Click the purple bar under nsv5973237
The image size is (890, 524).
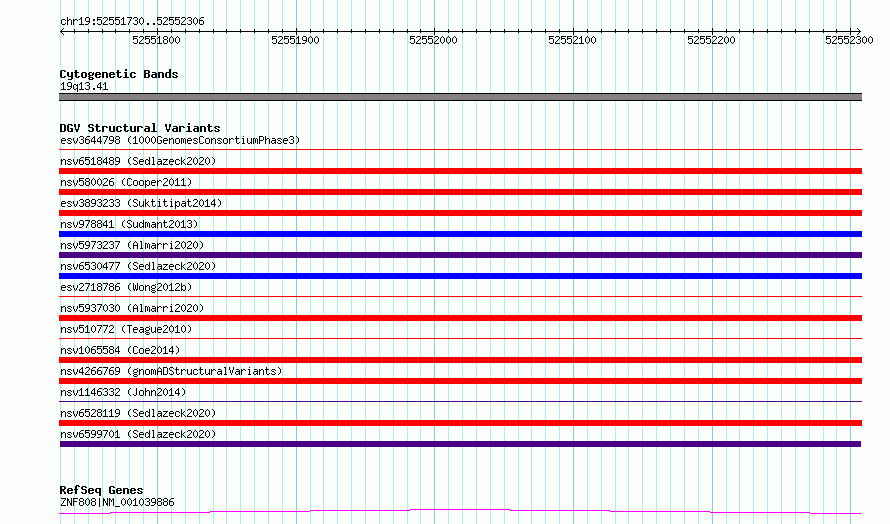point(460,255)
